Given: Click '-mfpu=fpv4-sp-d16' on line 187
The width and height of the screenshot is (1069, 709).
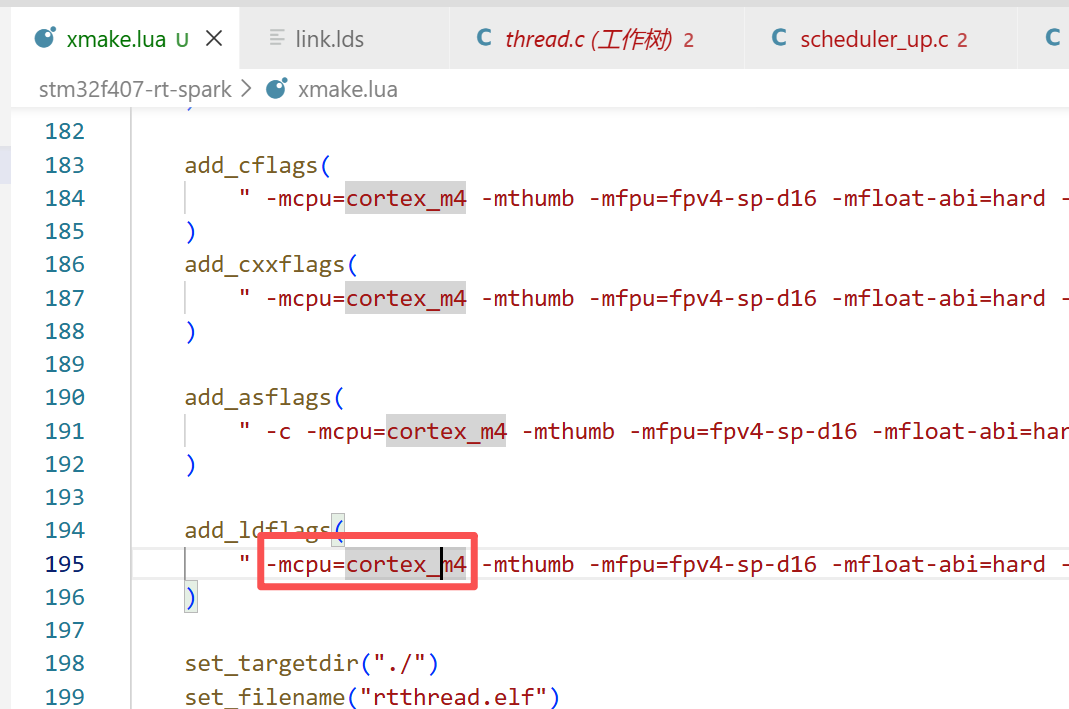Looking at the screenshot, I should point(702,298).
